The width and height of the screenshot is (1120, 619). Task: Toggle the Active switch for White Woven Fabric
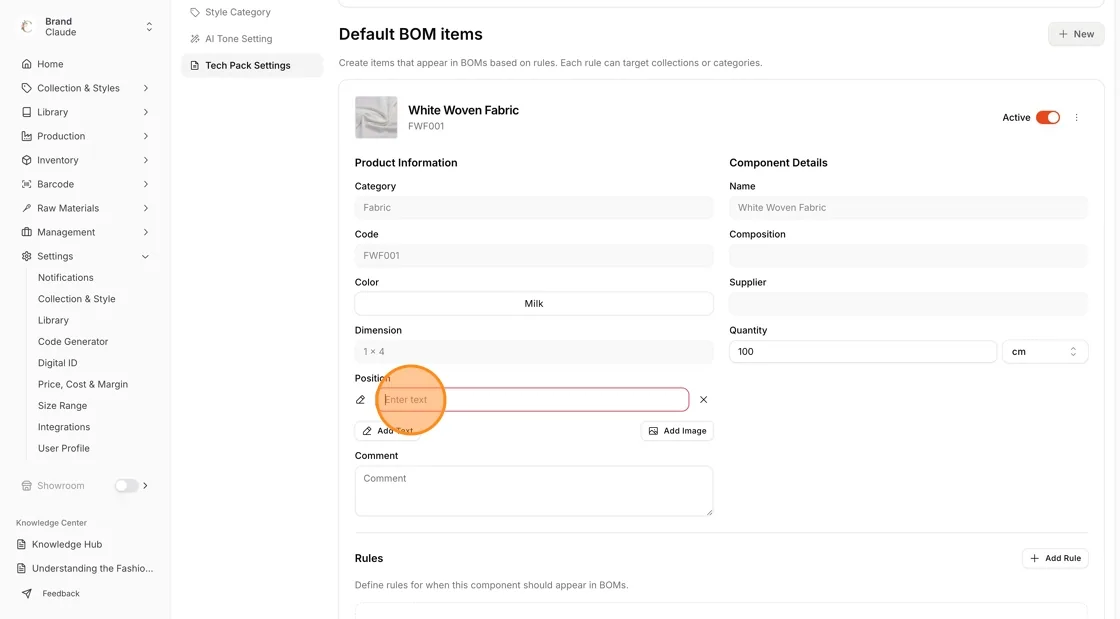(x=1048, y=117)
